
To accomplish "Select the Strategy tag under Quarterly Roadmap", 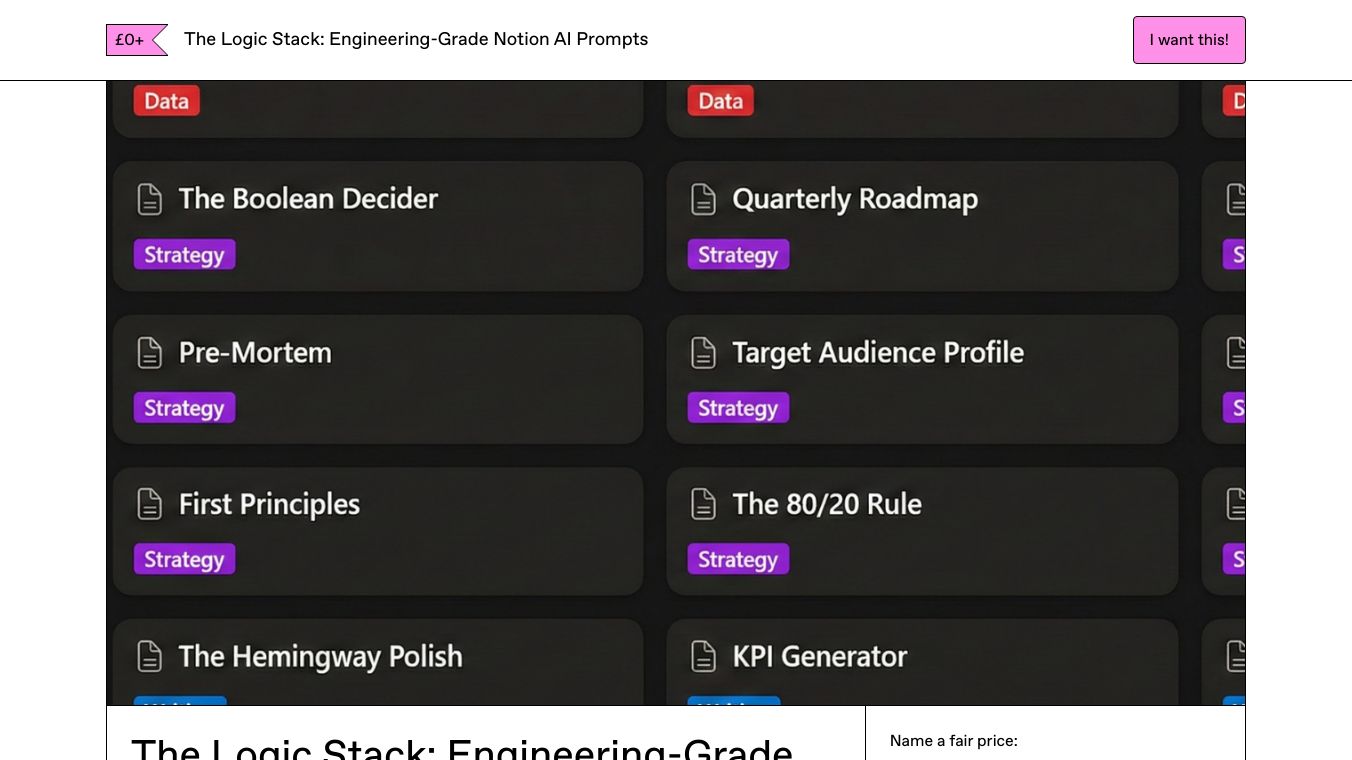I will click(738, 255).
